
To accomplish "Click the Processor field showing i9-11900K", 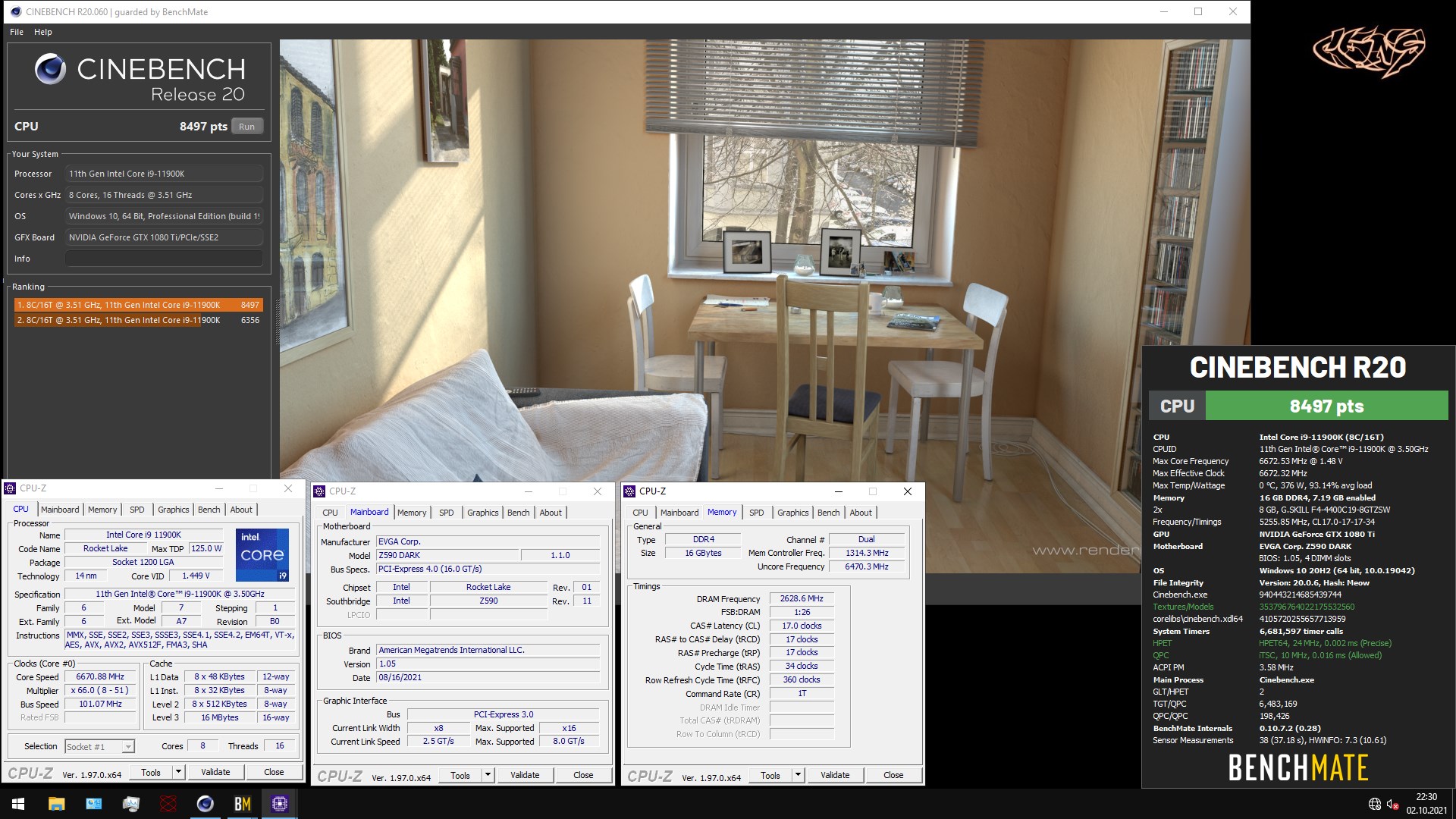I will (164, 174).
